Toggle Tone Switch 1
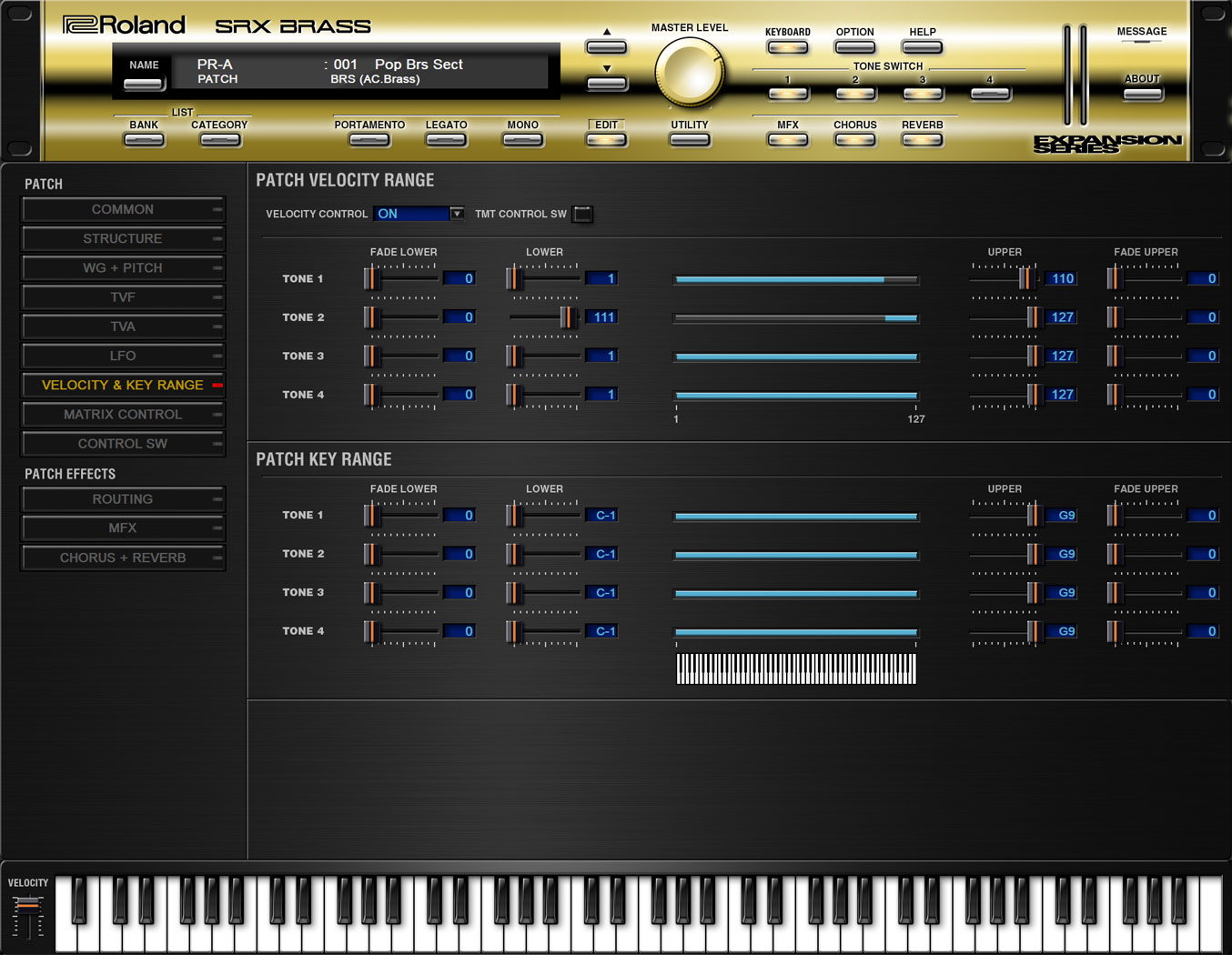Screen dimensions: 1232x955 787,94
